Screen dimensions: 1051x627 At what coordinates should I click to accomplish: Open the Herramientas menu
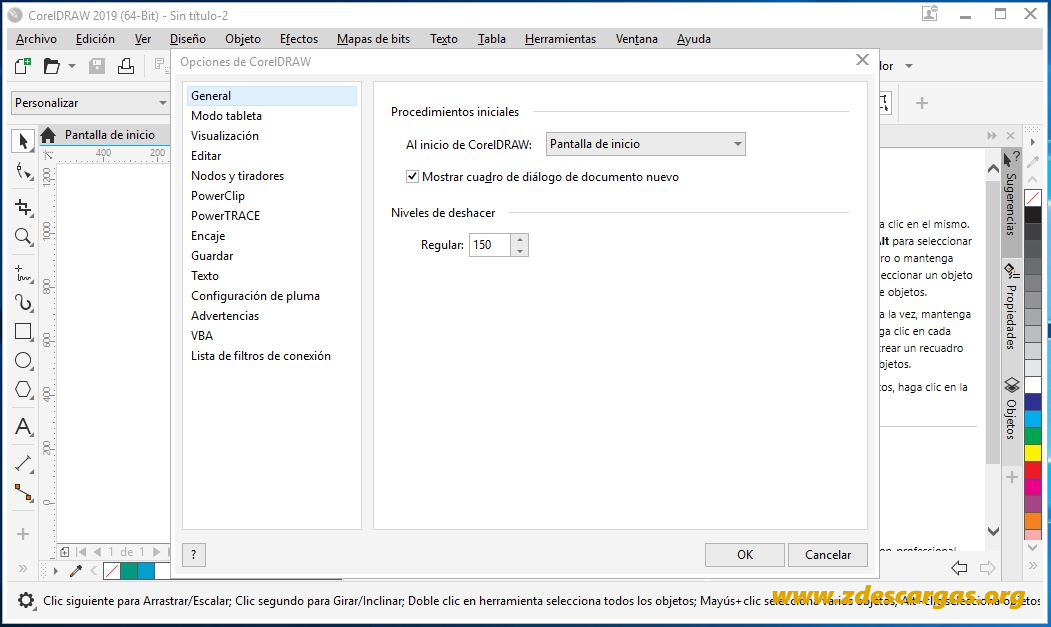(x=560, y=39)
